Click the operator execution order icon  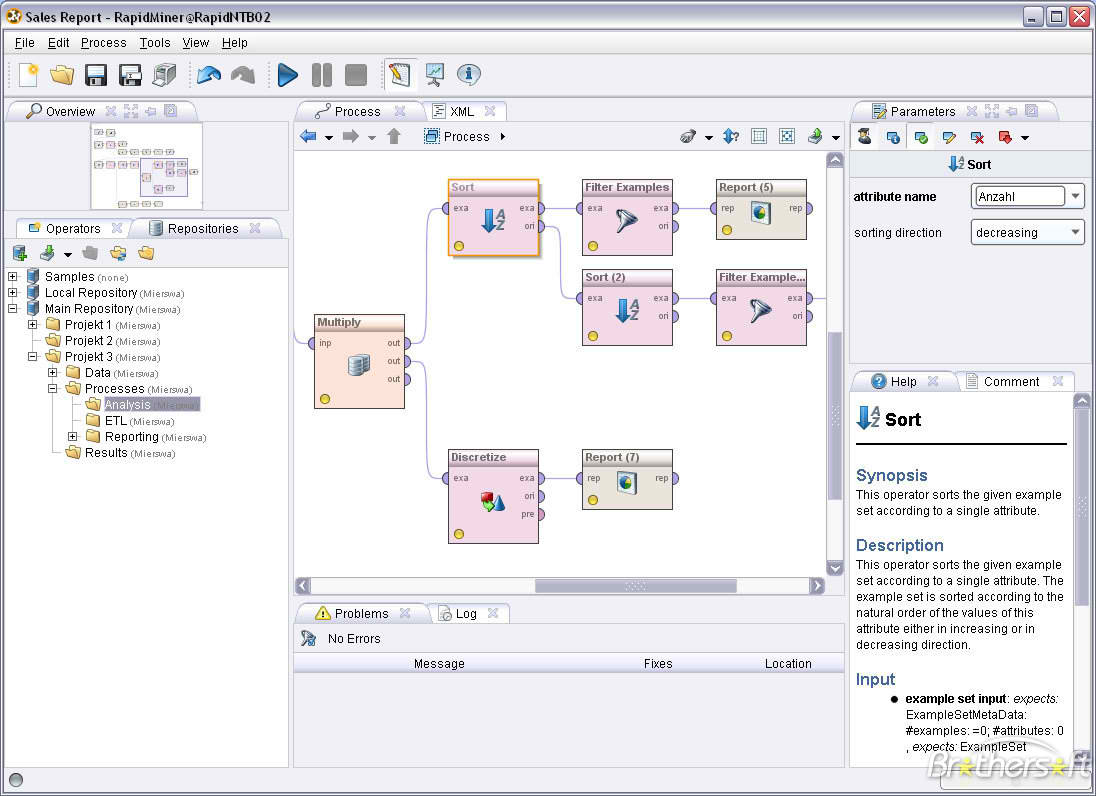731,136
